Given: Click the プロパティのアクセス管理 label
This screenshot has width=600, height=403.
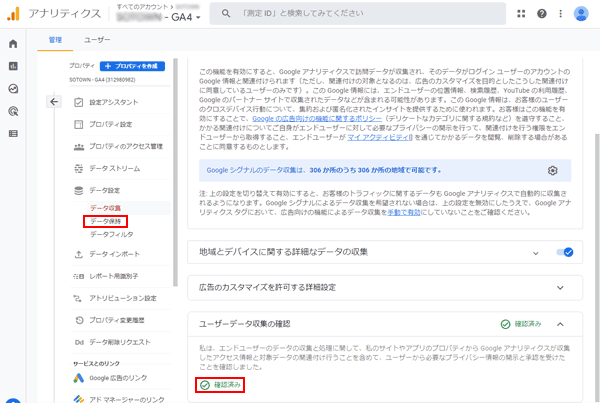Looking at the screenshot, I should 126,147.
